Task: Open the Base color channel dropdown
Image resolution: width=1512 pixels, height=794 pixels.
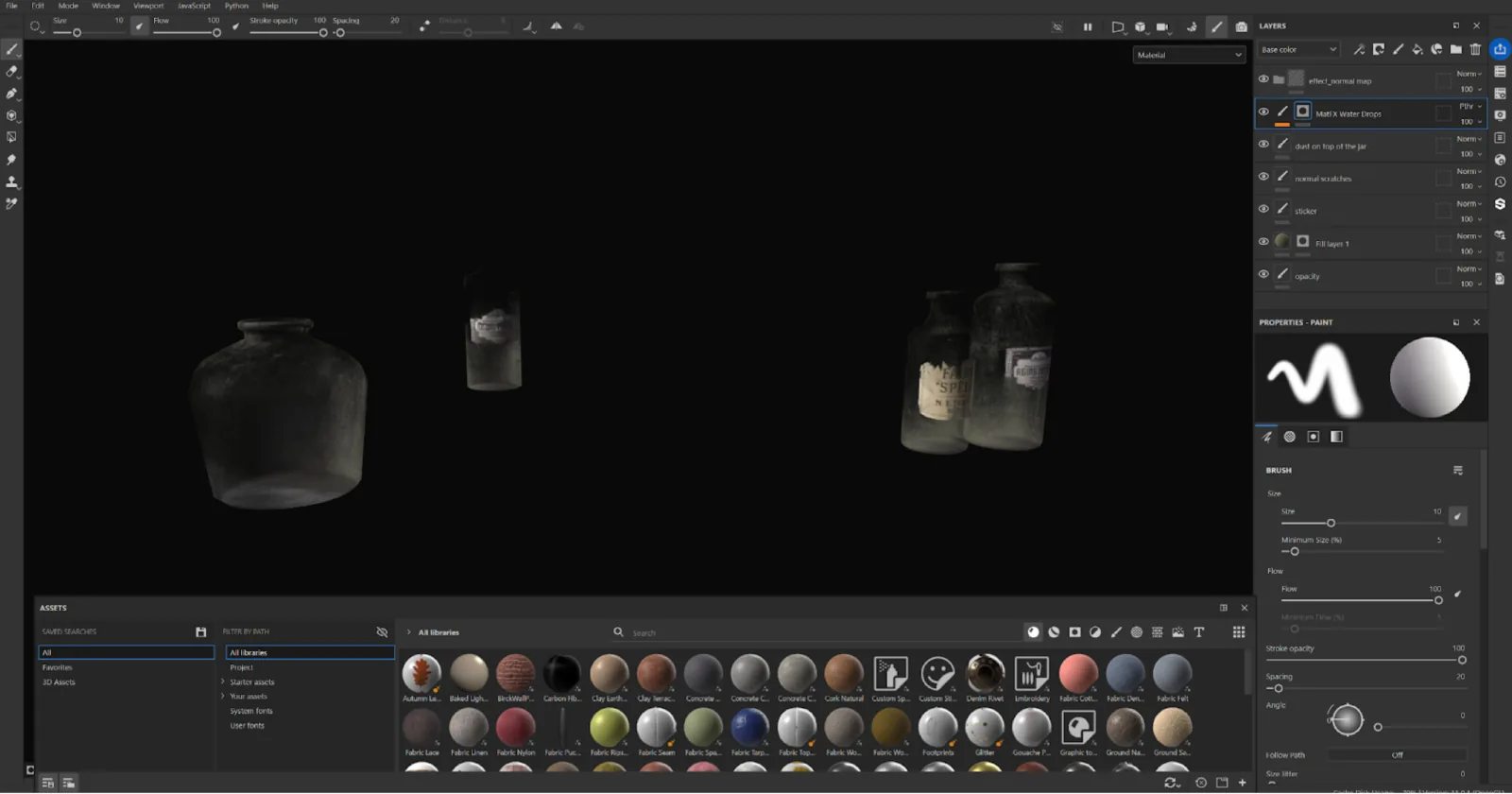Action: 1299,49
